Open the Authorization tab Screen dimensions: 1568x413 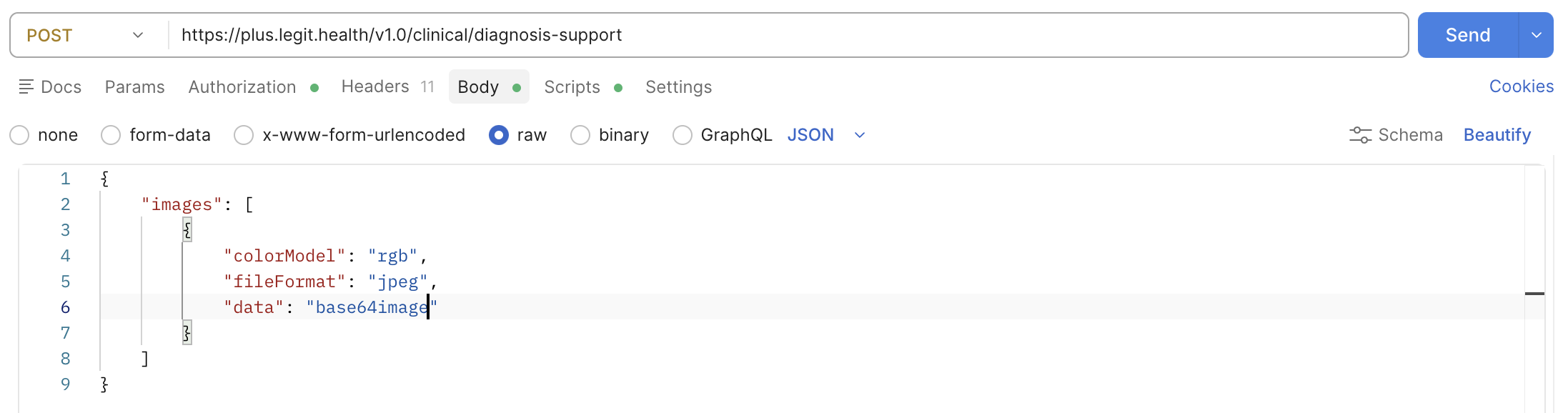click(x=242, y=87)
